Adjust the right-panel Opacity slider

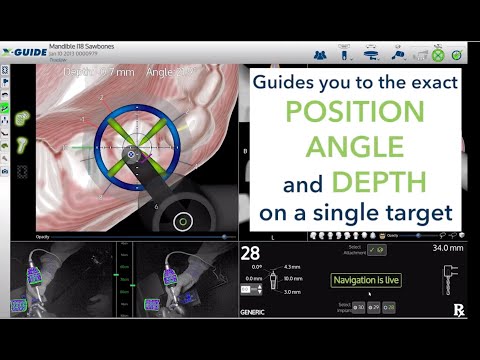[x=419, y=236]
